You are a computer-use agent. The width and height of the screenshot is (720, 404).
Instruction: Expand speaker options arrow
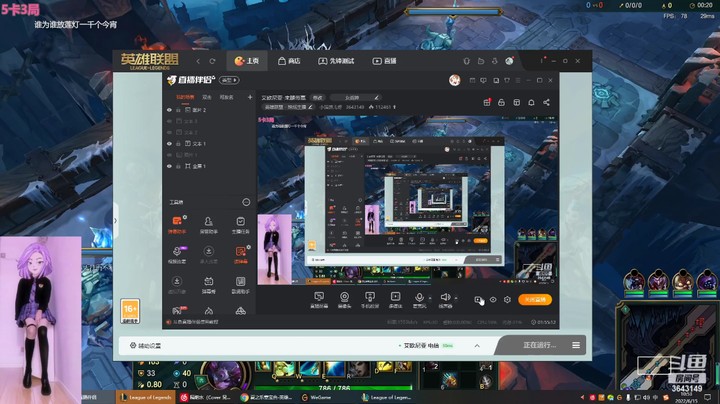pyautogui.click(x=455, y=297)
